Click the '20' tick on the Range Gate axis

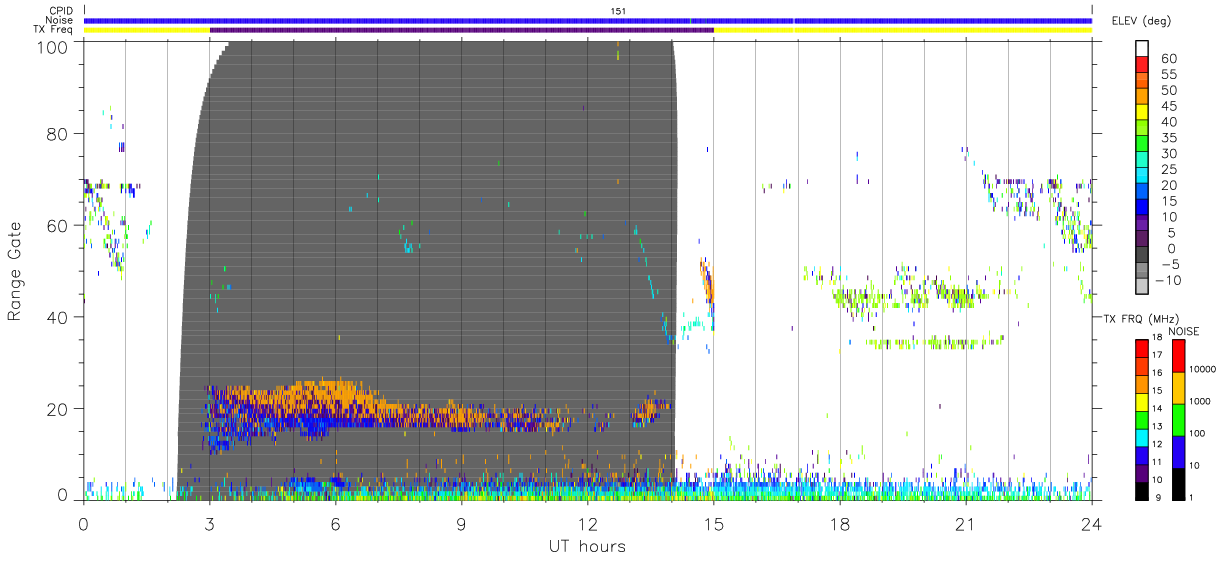[57, 409]
